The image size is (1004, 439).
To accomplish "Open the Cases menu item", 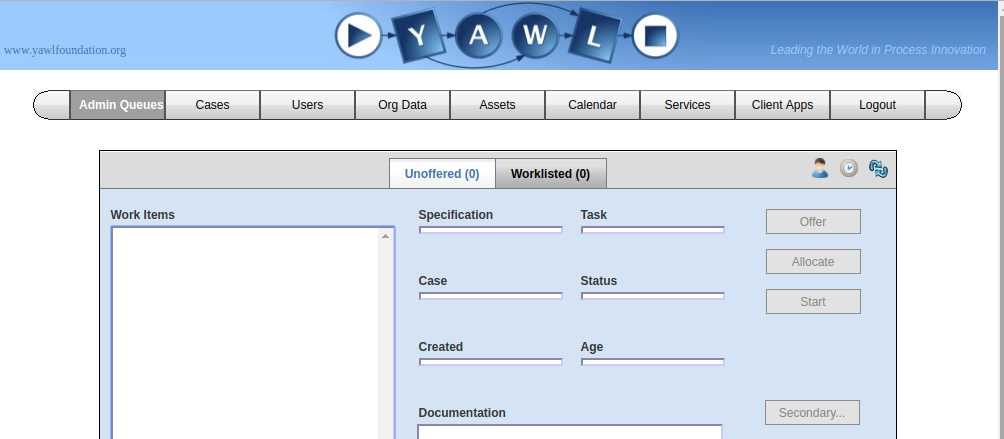I will point(213,105).
